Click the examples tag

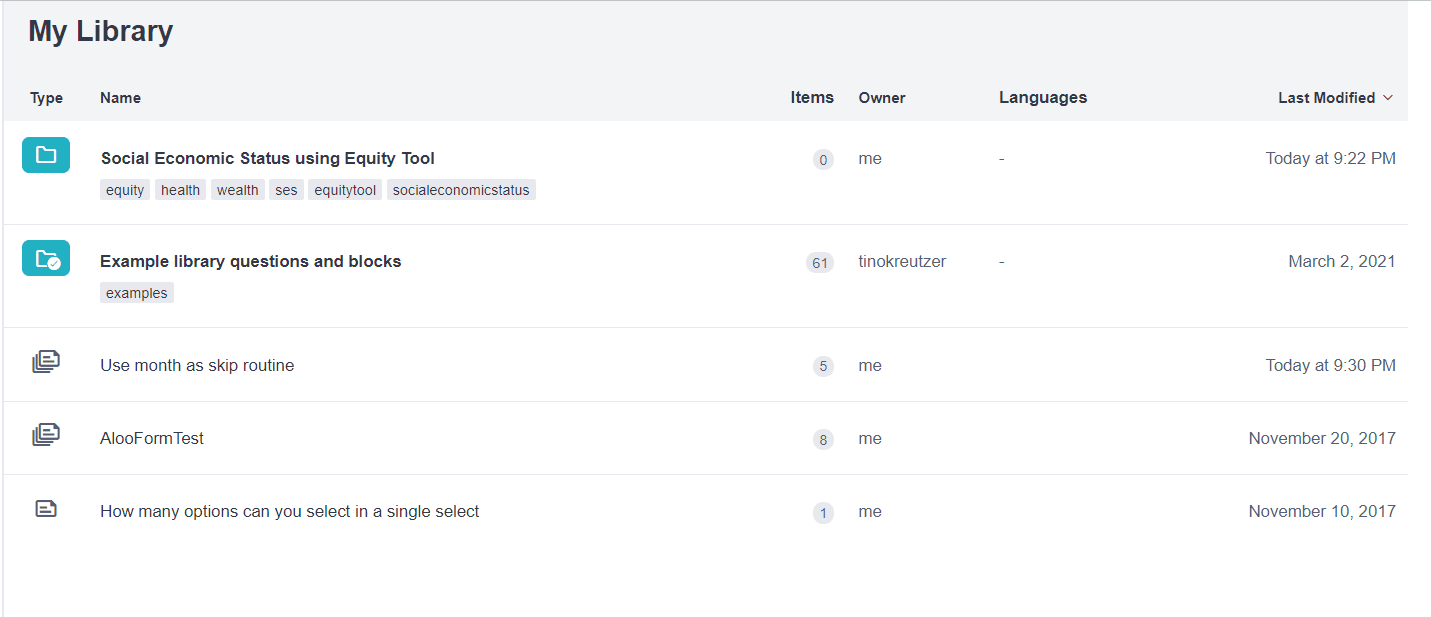tap(137, 293)
